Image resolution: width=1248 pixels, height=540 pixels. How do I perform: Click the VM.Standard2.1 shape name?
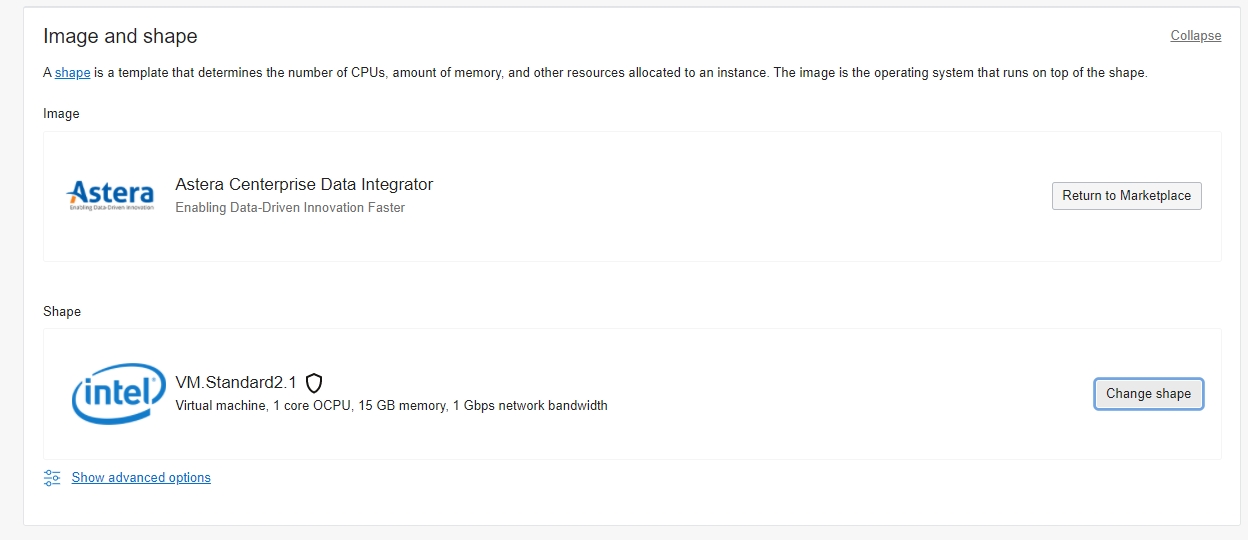tap(236, 382)
